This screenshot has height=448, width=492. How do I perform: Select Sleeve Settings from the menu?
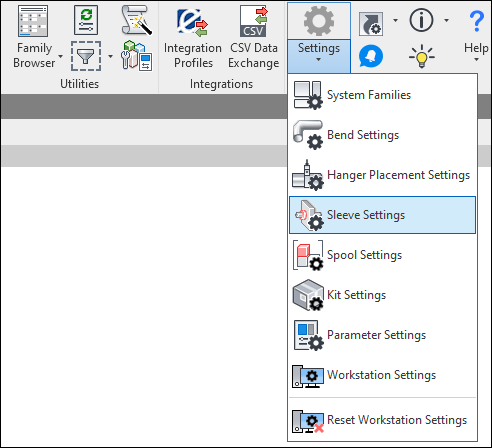pyautogui.click(x=382, y=215)
